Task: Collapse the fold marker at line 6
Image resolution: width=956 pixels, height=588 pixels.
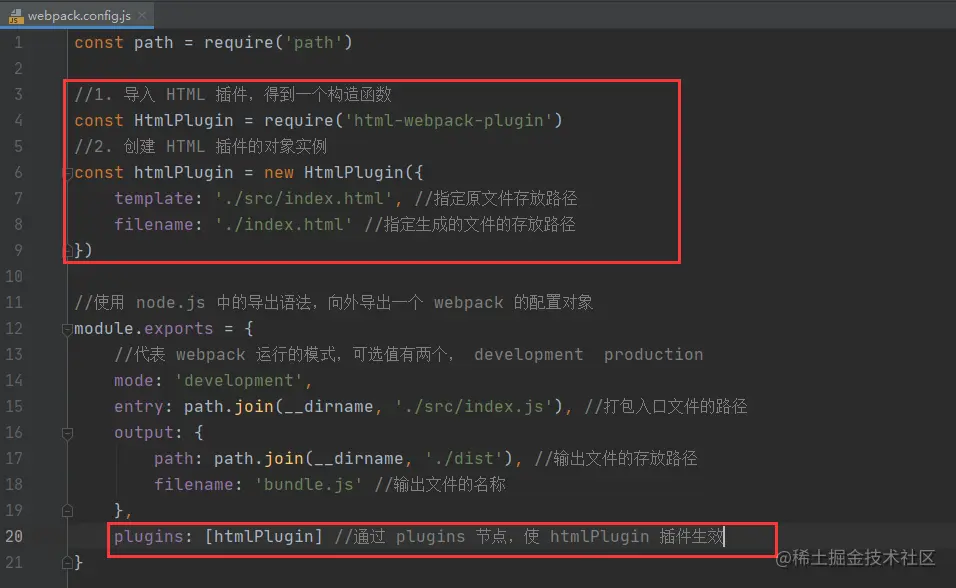Action: pos(68,173)
